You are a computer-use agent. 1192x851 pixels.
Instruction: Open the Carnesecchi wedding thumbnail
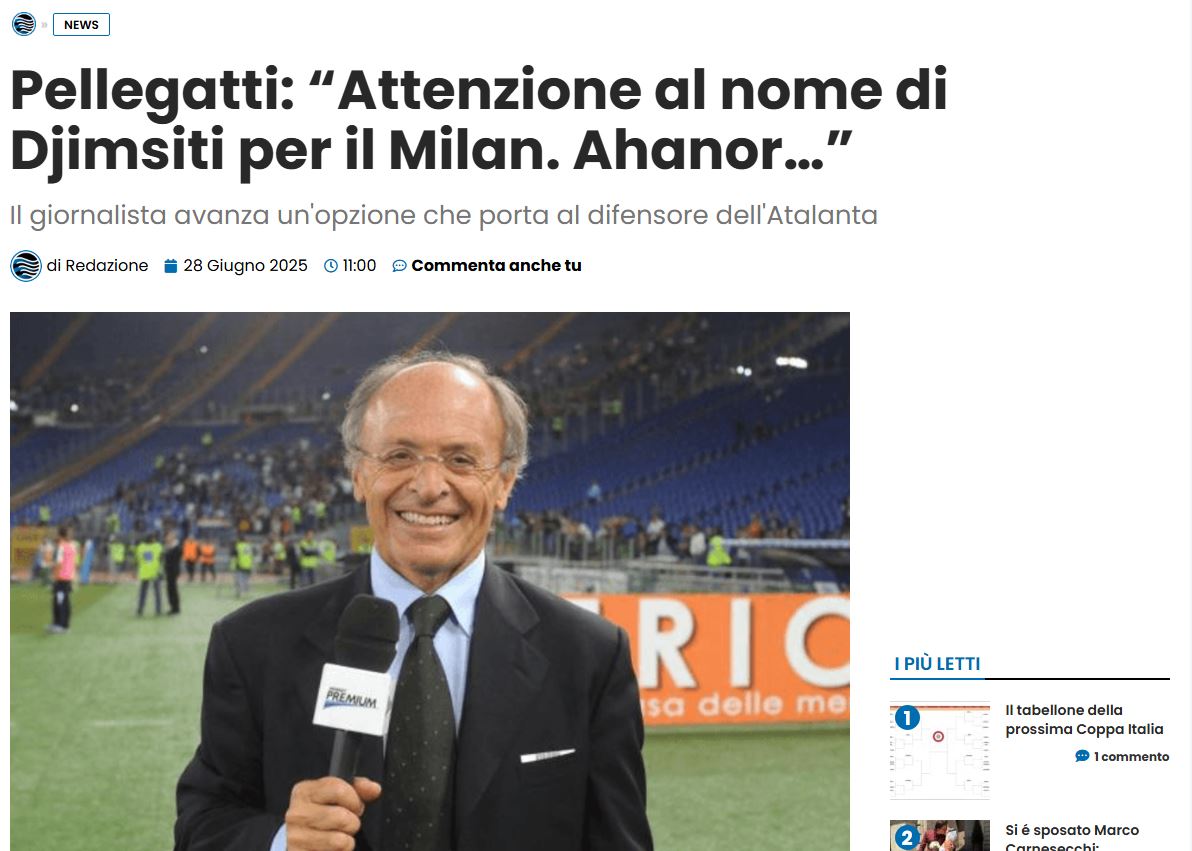tap(940, 836)
